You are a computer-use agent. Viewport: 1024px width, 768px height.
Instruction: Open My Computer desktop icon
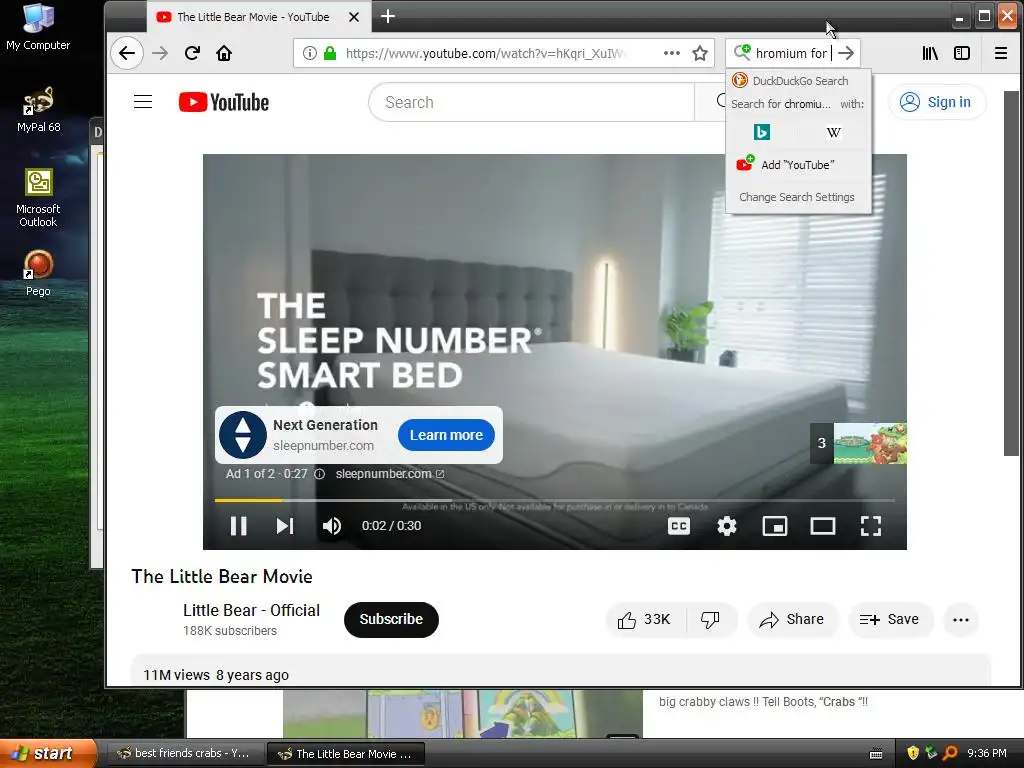coord(38,27)
